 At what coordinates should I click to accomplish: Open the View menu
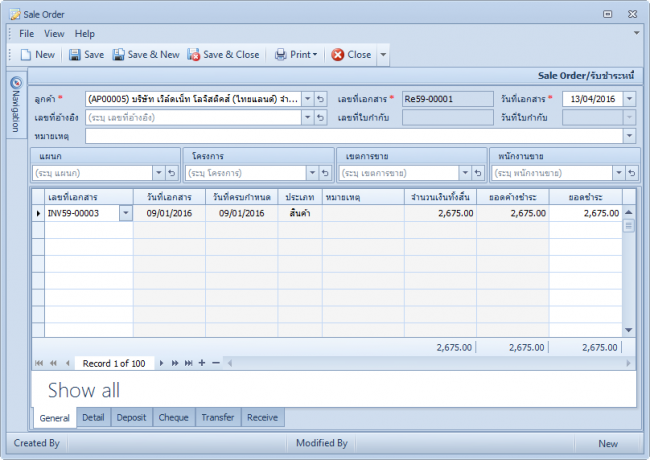point(54,34)
